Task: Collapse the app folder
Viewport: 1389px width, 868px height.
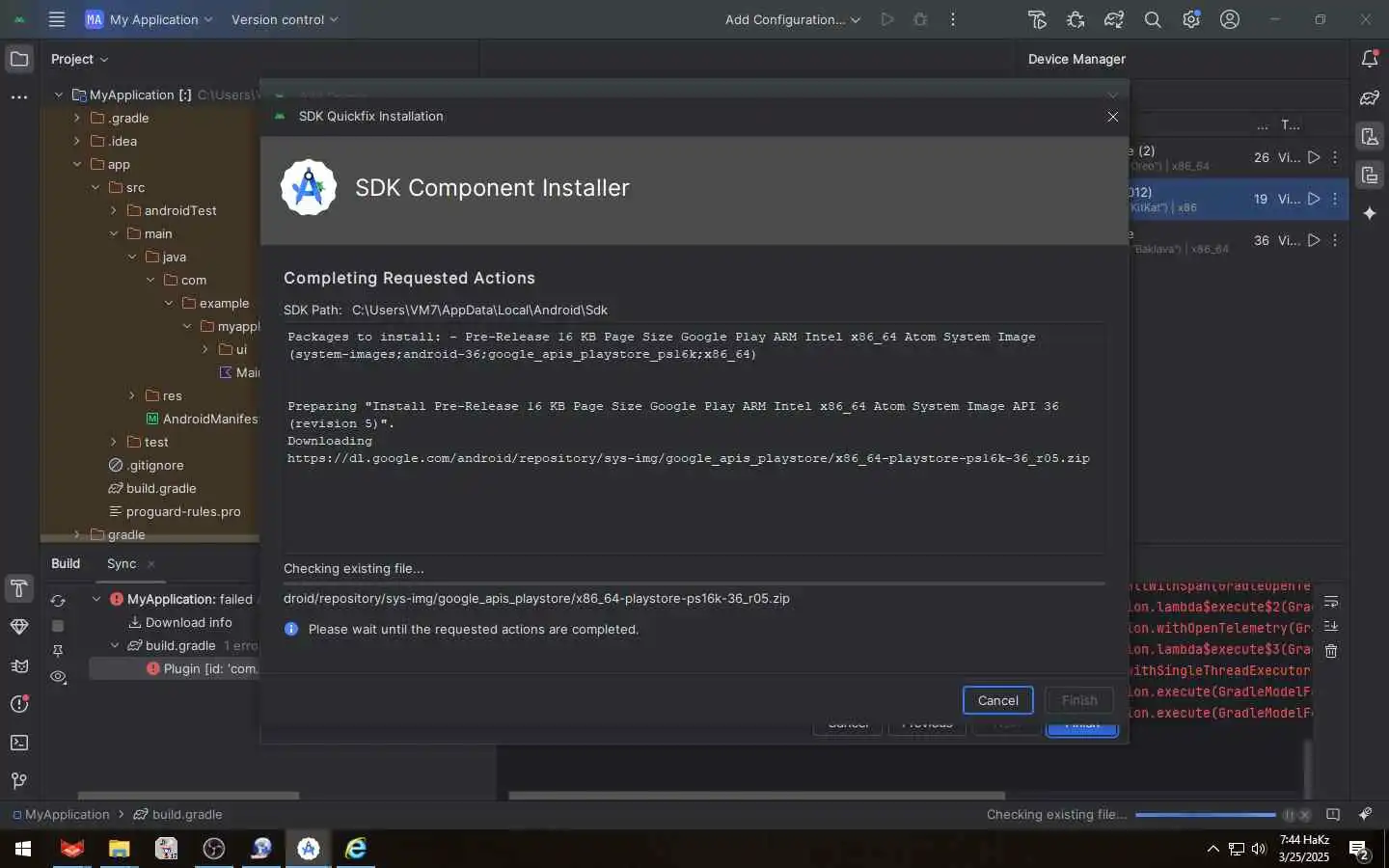Action: click(77, 164)
